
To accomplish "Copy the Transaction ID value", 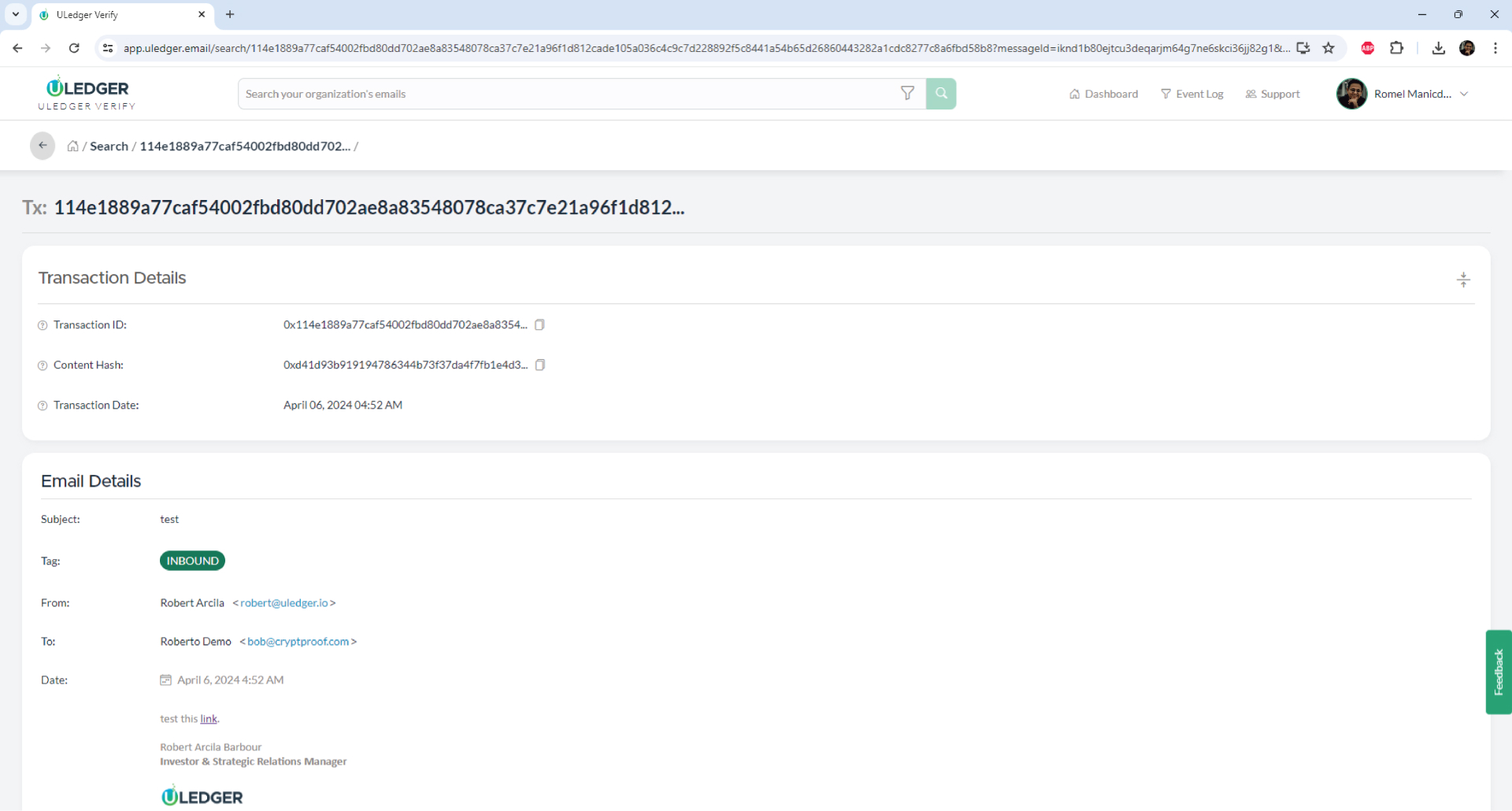I will pos(539,324).
